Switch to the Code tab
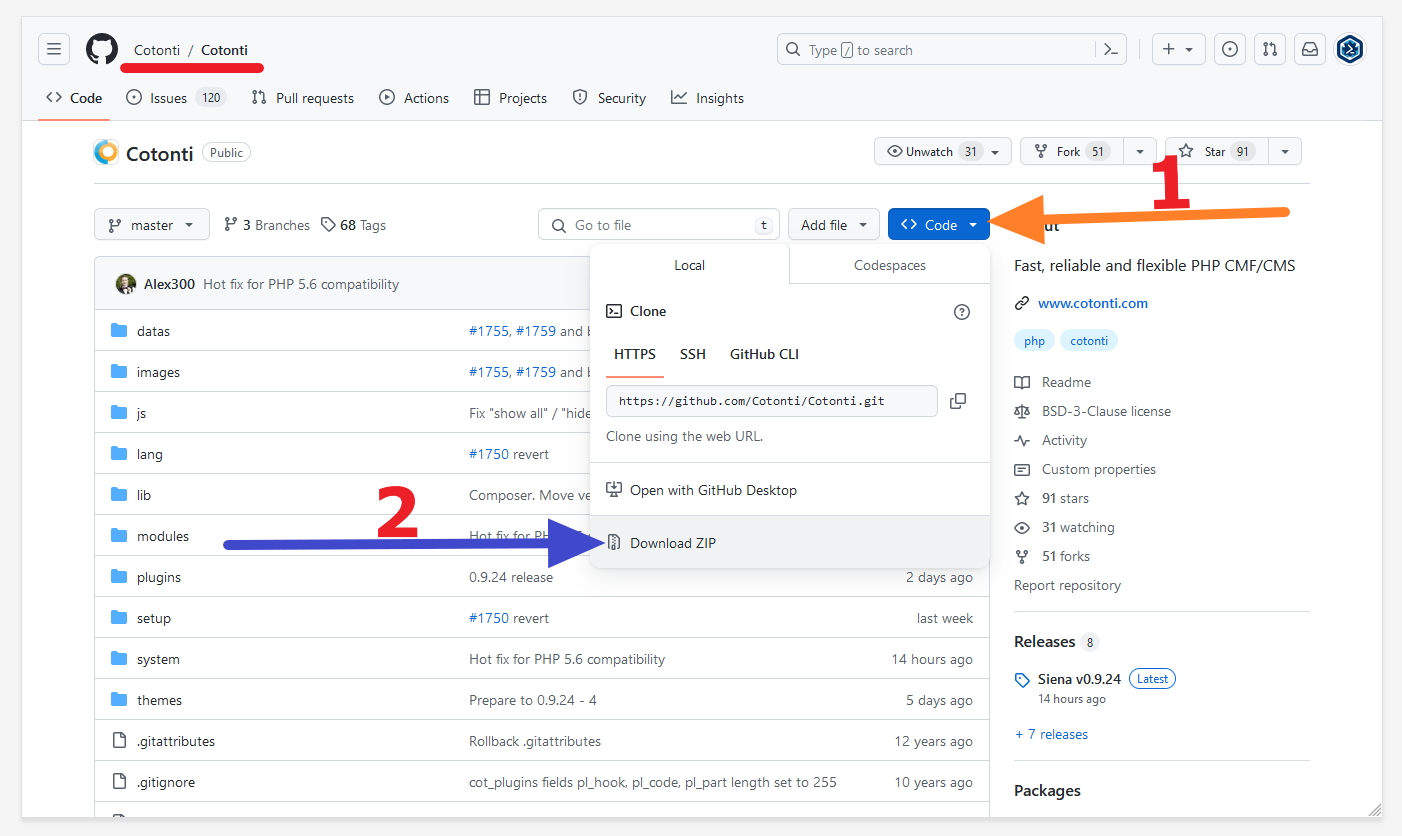 coord(75,98)
